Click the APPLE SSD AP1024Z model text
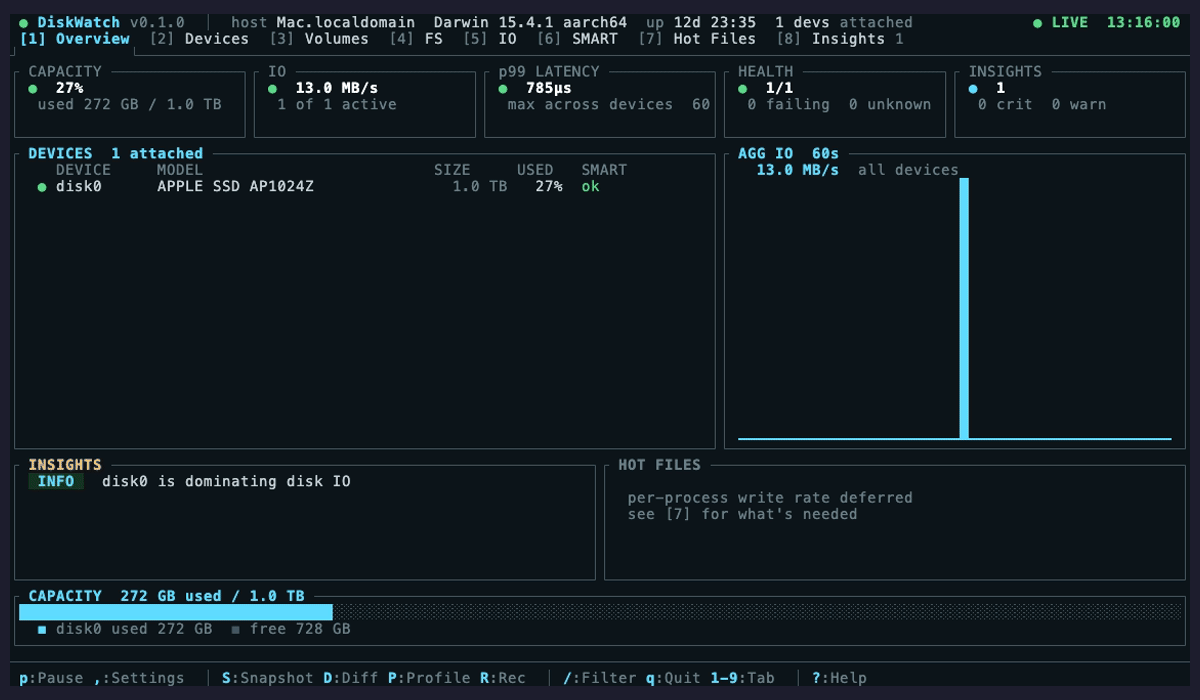 [x=236, y=187]
